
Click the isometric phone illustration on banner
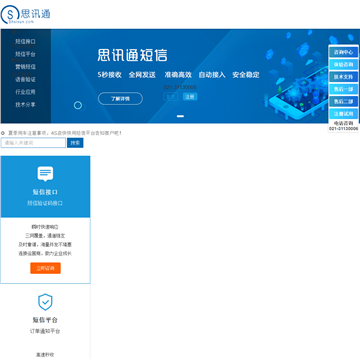298,93
